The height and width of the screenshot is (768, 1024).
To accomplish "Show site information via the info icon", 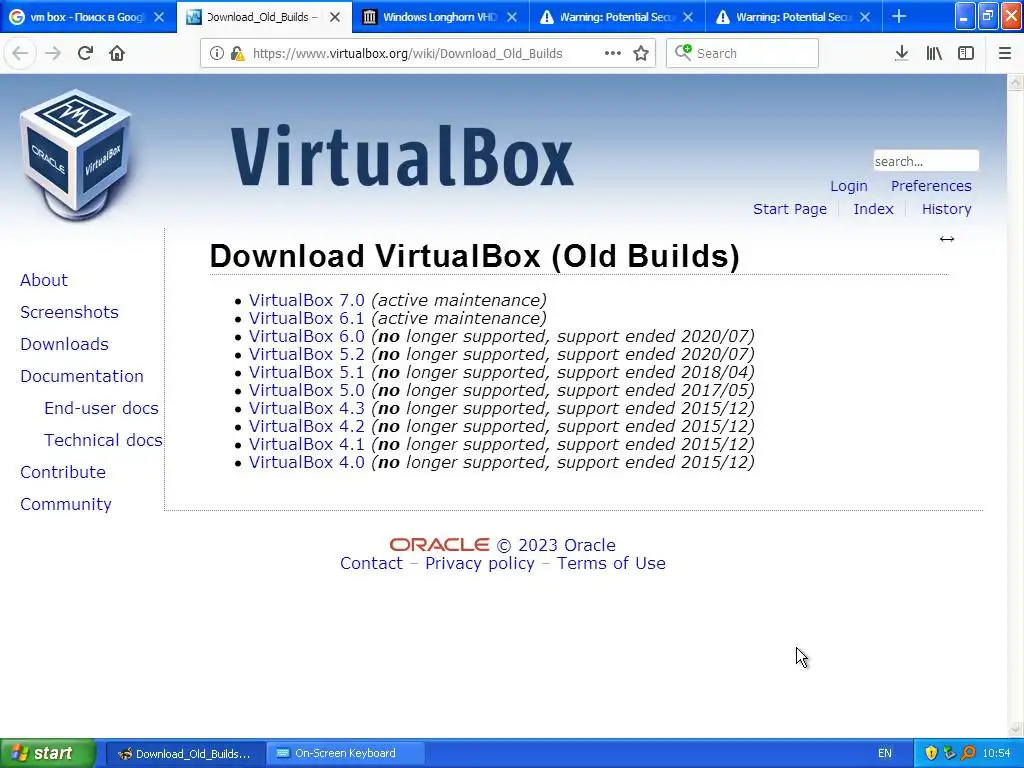I will 216,54.
